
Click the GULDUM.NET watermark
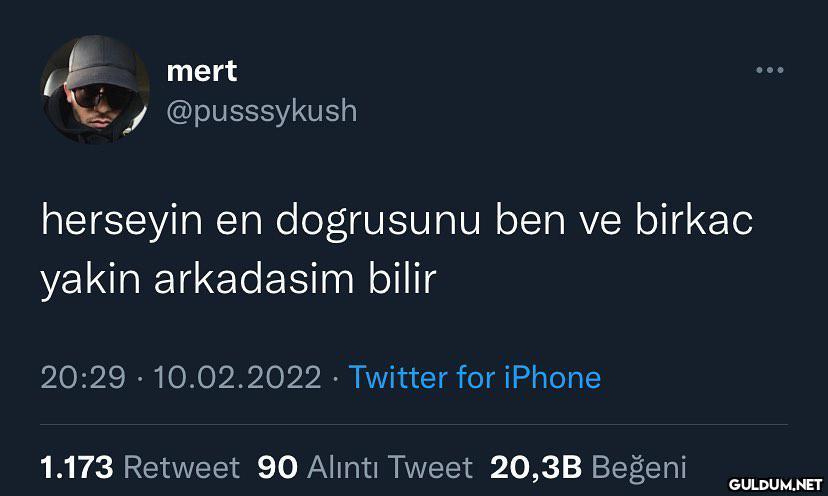(x=775, y=484)
